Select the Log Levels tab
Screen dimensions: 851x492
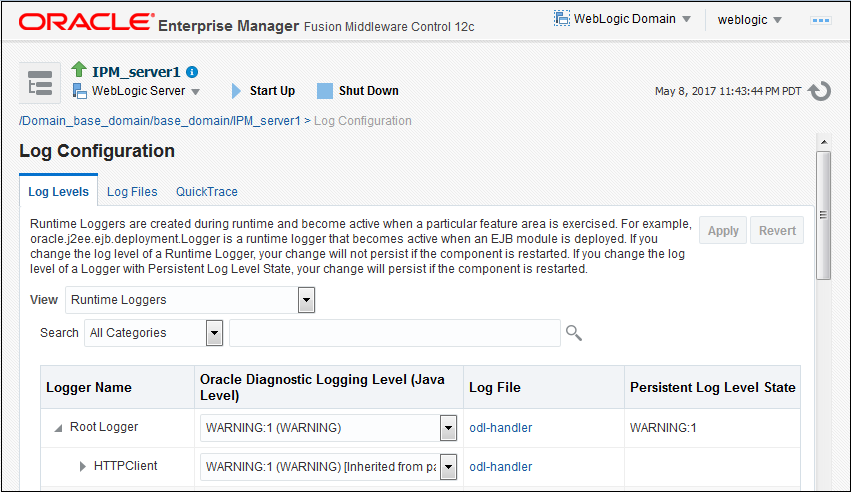coord(59,191)
